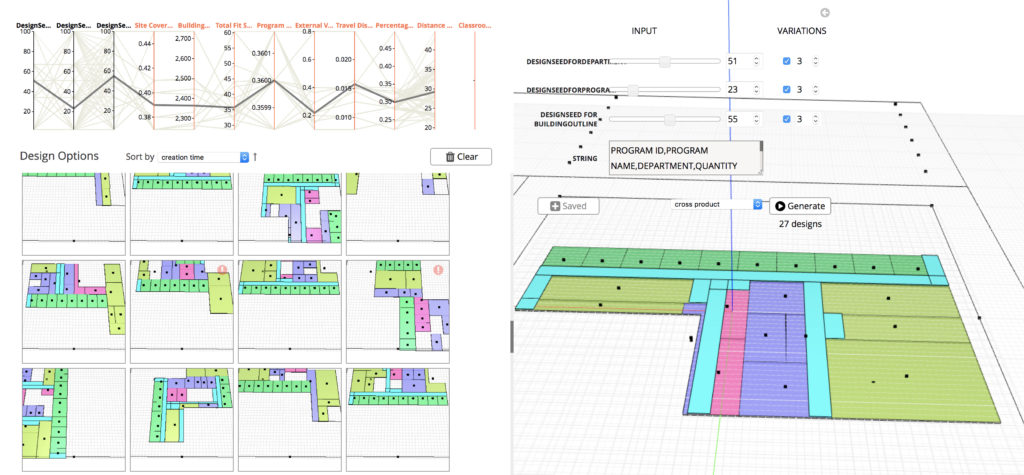Click warning icon on second-row fourth thumbnail
This screenshot has width=1024, height=475.
438,270
